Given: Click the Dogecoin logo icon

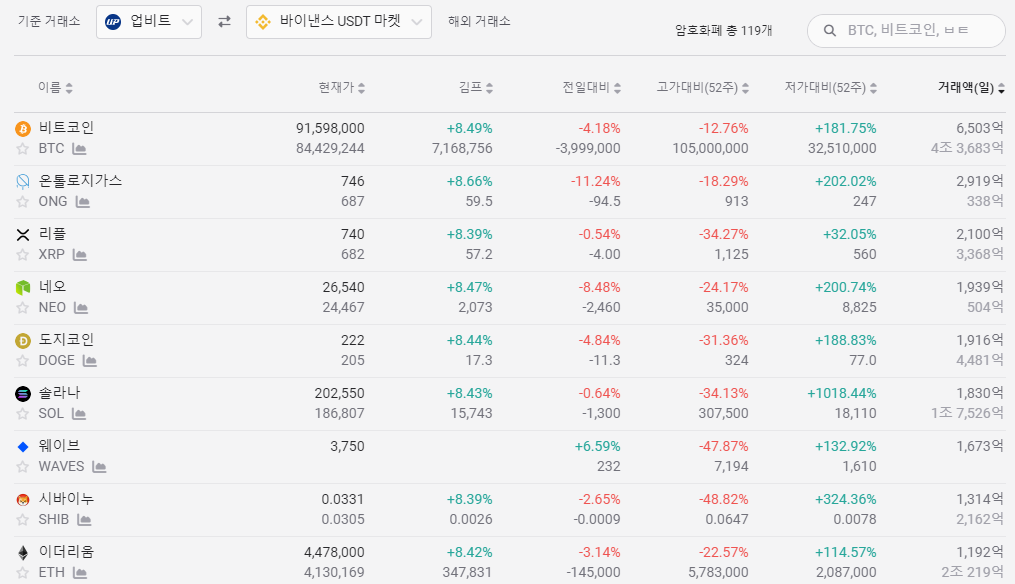Looking at the screenshot, I should point(23,341).
